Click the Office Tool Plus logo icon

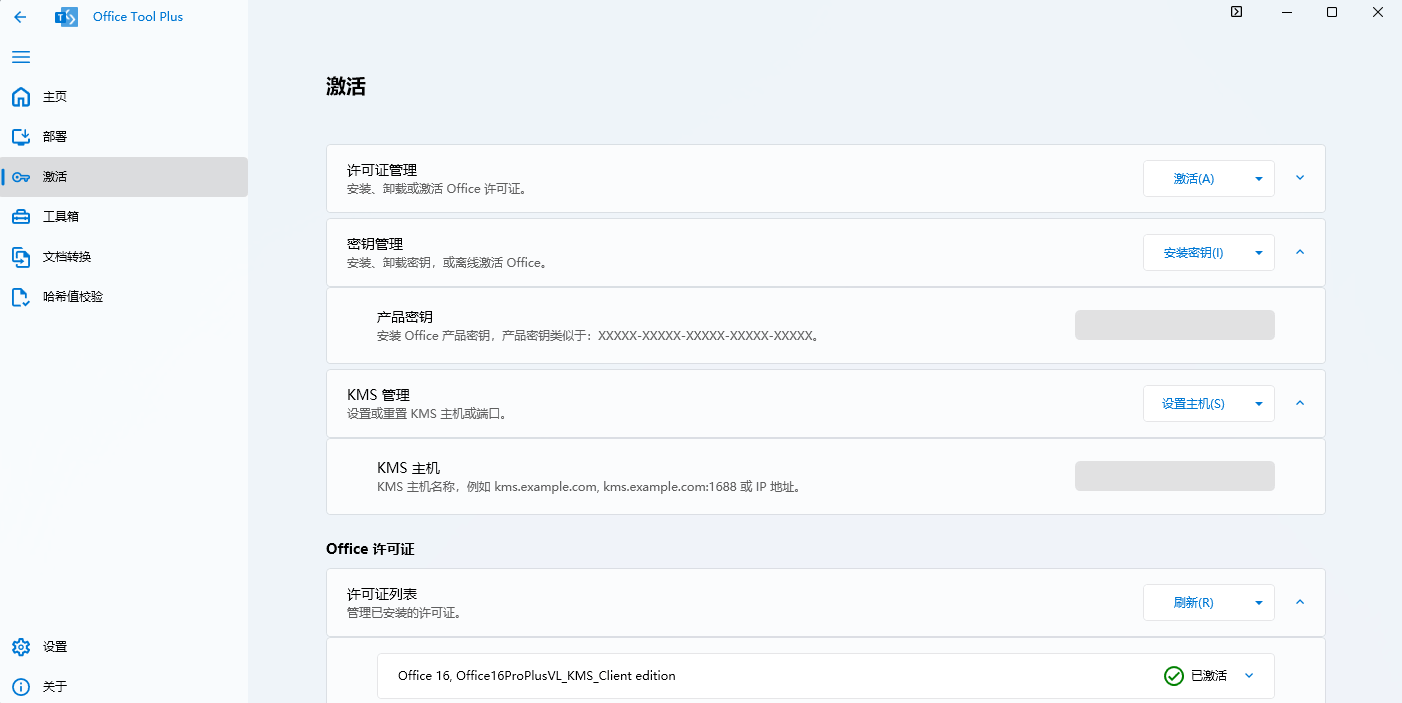(x=66, y=17)
